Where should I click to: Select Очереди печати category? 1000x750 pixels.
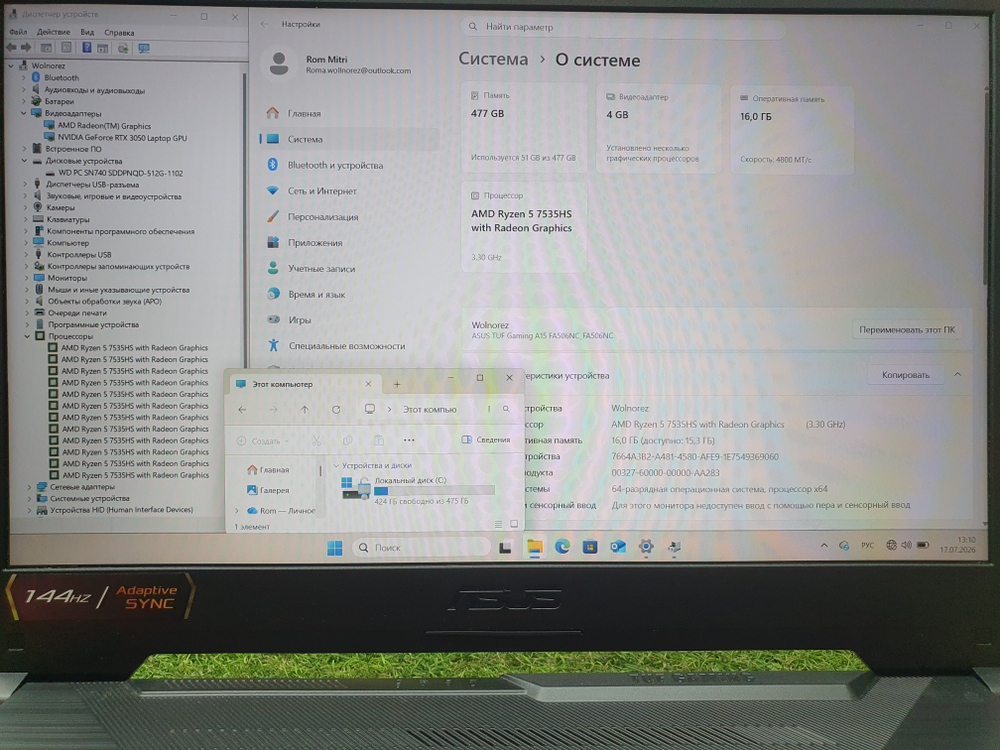coord(77,313)
